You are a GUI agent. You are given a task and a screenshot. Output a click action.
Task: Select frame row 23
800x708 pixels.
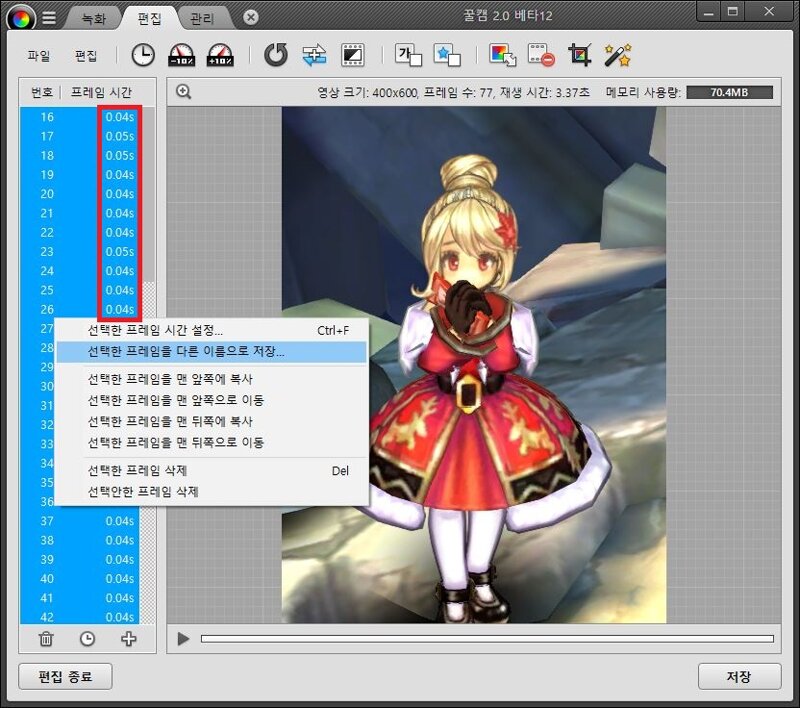point(80,252)
